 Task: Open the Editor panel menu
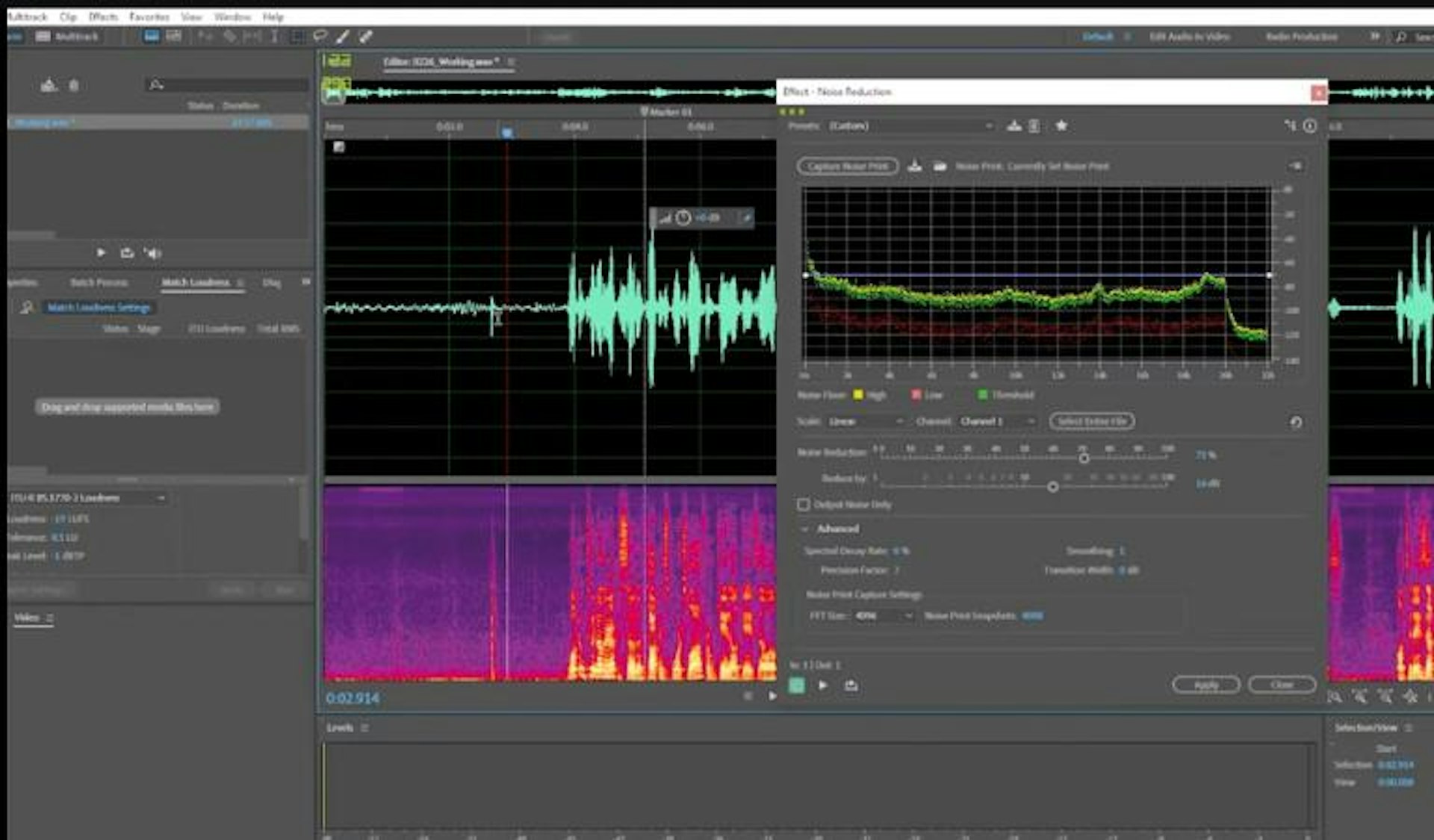pos(511,62)
